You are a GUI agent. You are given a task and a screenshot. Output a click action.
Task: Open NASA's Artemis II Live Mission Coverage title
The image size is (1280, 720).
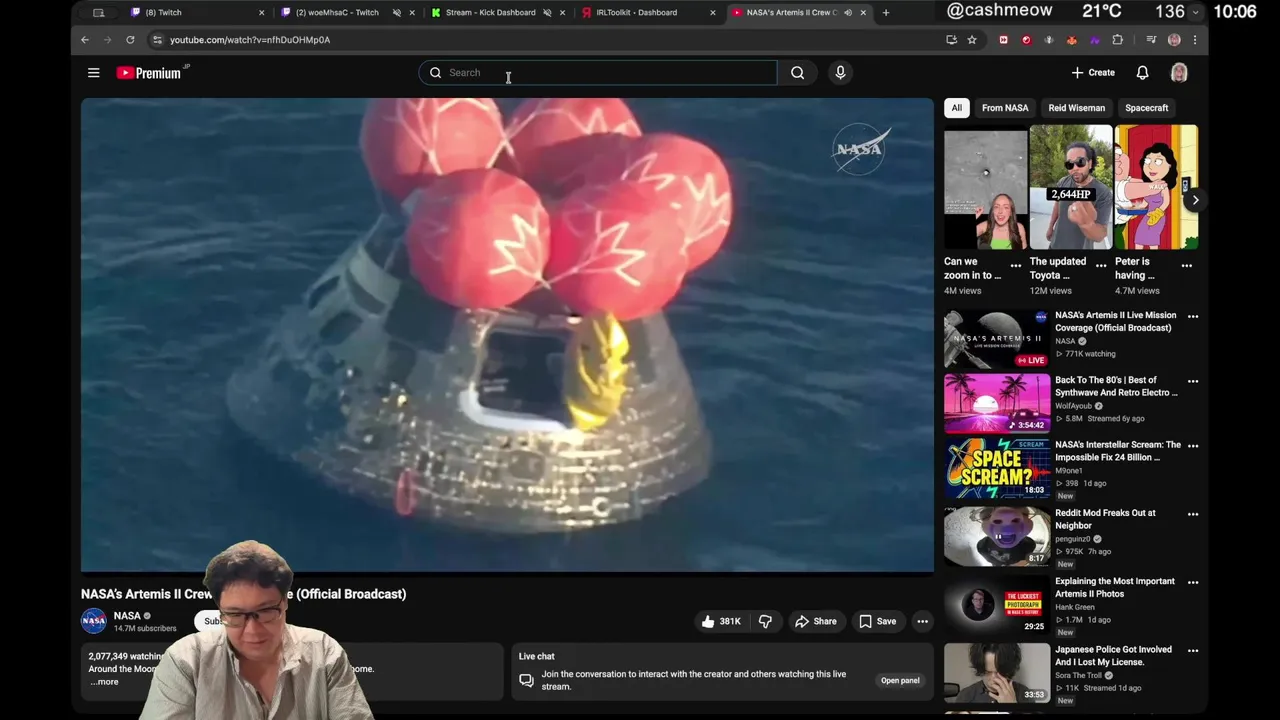[1116, 321]
